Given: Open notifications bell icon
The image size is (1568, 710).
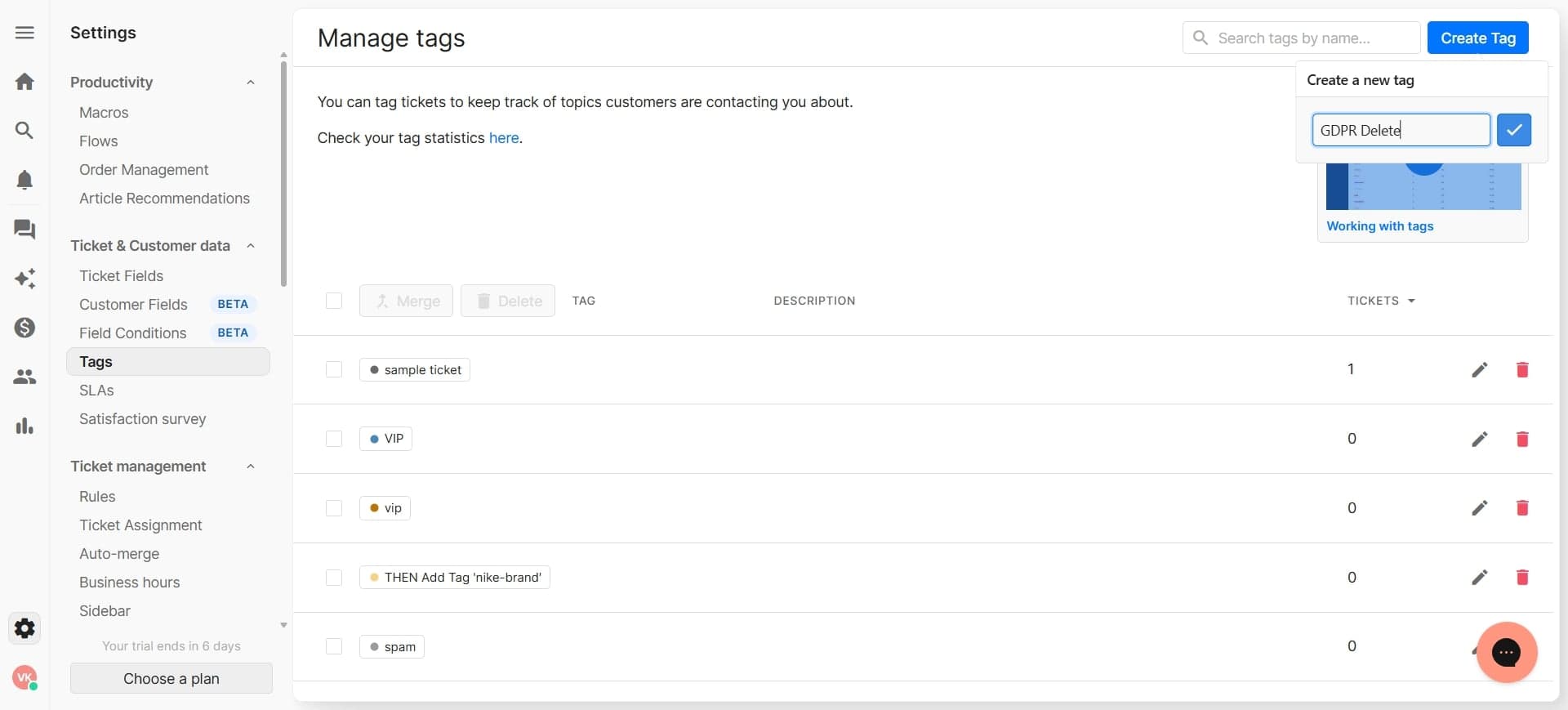Looking at the screenshot, I should coord(24,180).
